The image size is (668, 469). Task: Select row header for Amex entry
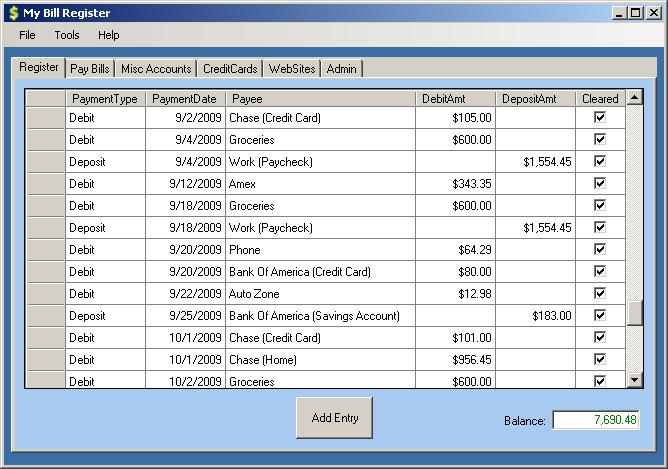pyautogui.click(x=45, y=184)
